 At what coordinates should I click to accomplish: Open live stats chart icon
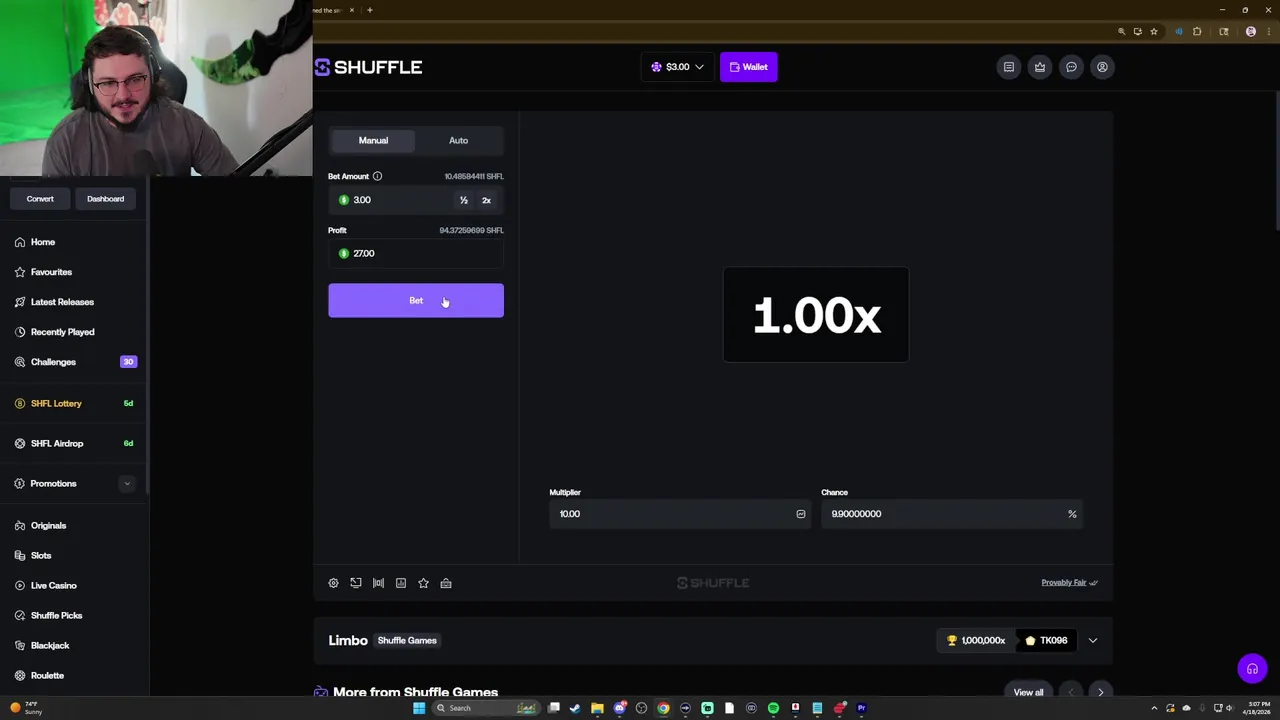[401, 583]
